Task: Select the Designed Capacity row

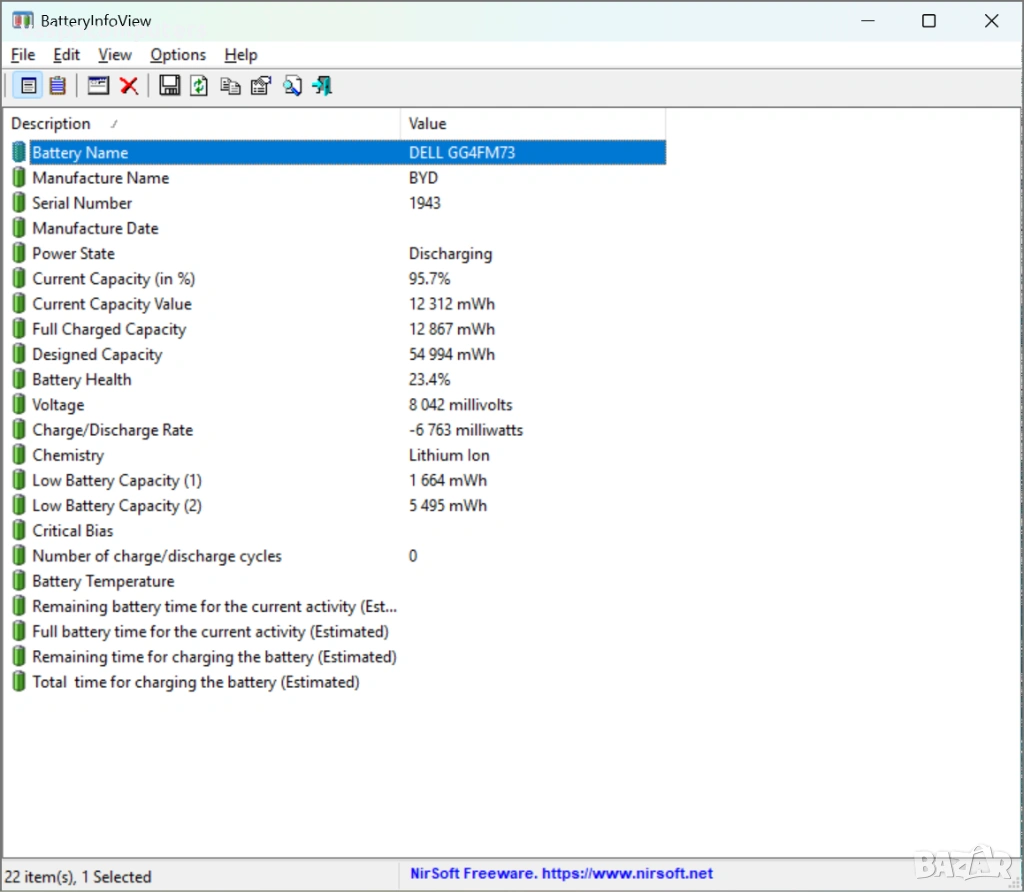Action: (97, 355)
